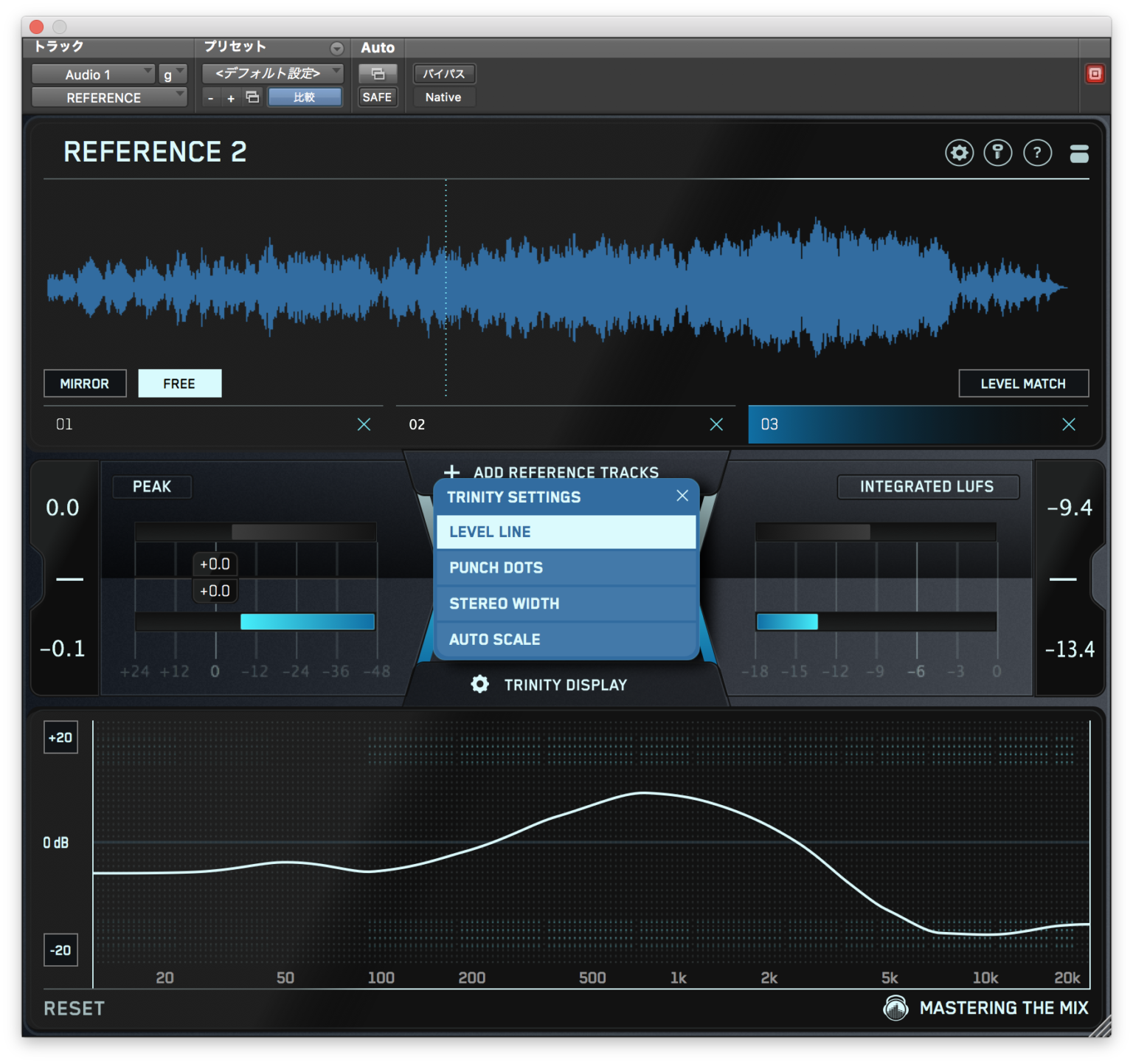
Task: Click the license key icon
Action: pos(998,153)
